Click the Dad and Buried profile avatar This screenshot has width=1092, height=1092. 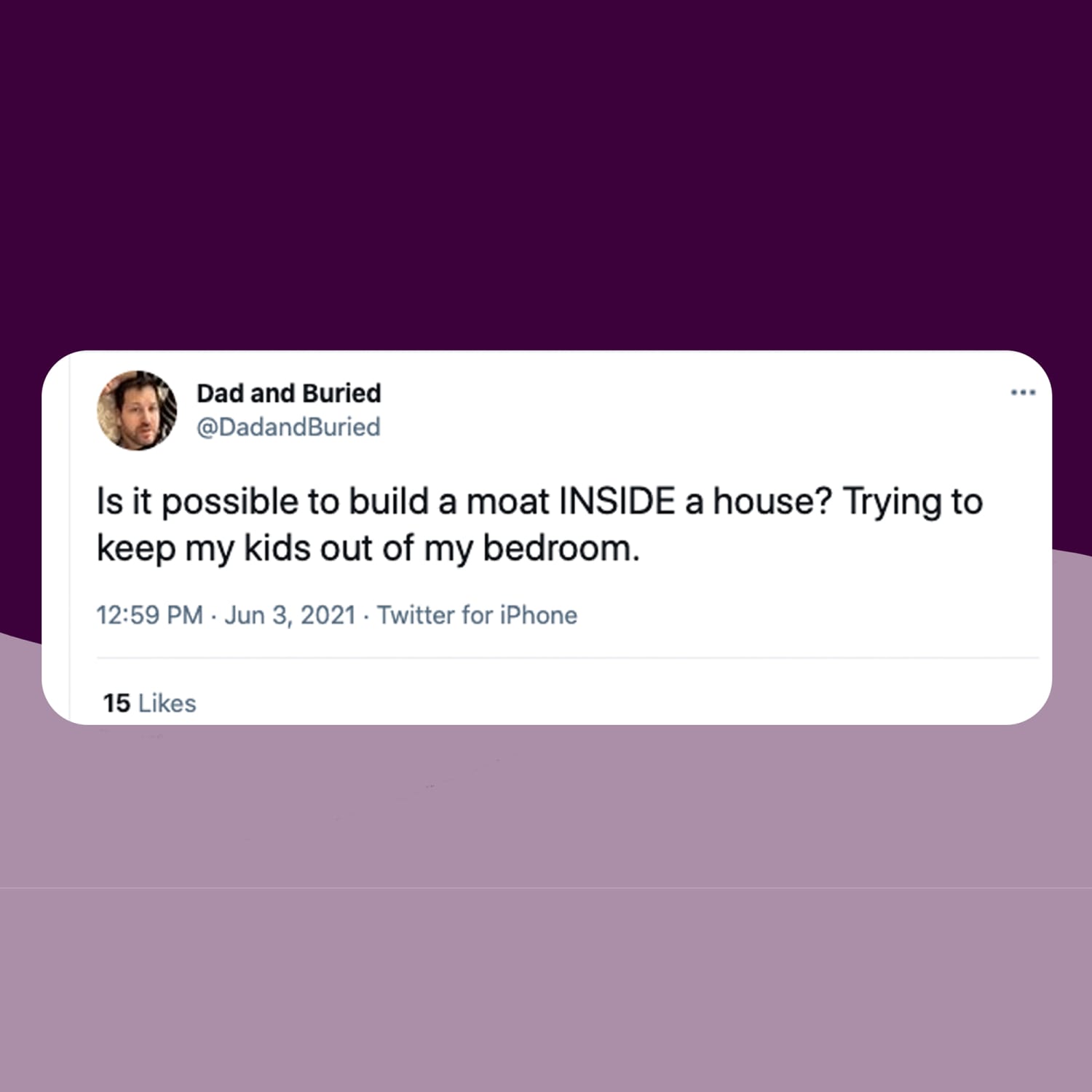[137, 411]
